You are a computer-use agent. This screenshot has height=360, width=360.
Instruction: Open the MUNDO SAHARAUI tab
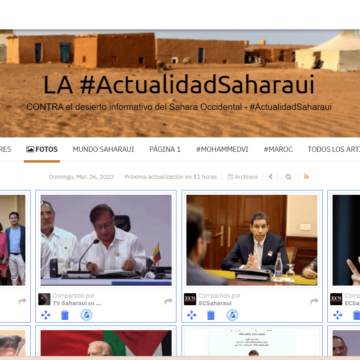tap(103, 149)
